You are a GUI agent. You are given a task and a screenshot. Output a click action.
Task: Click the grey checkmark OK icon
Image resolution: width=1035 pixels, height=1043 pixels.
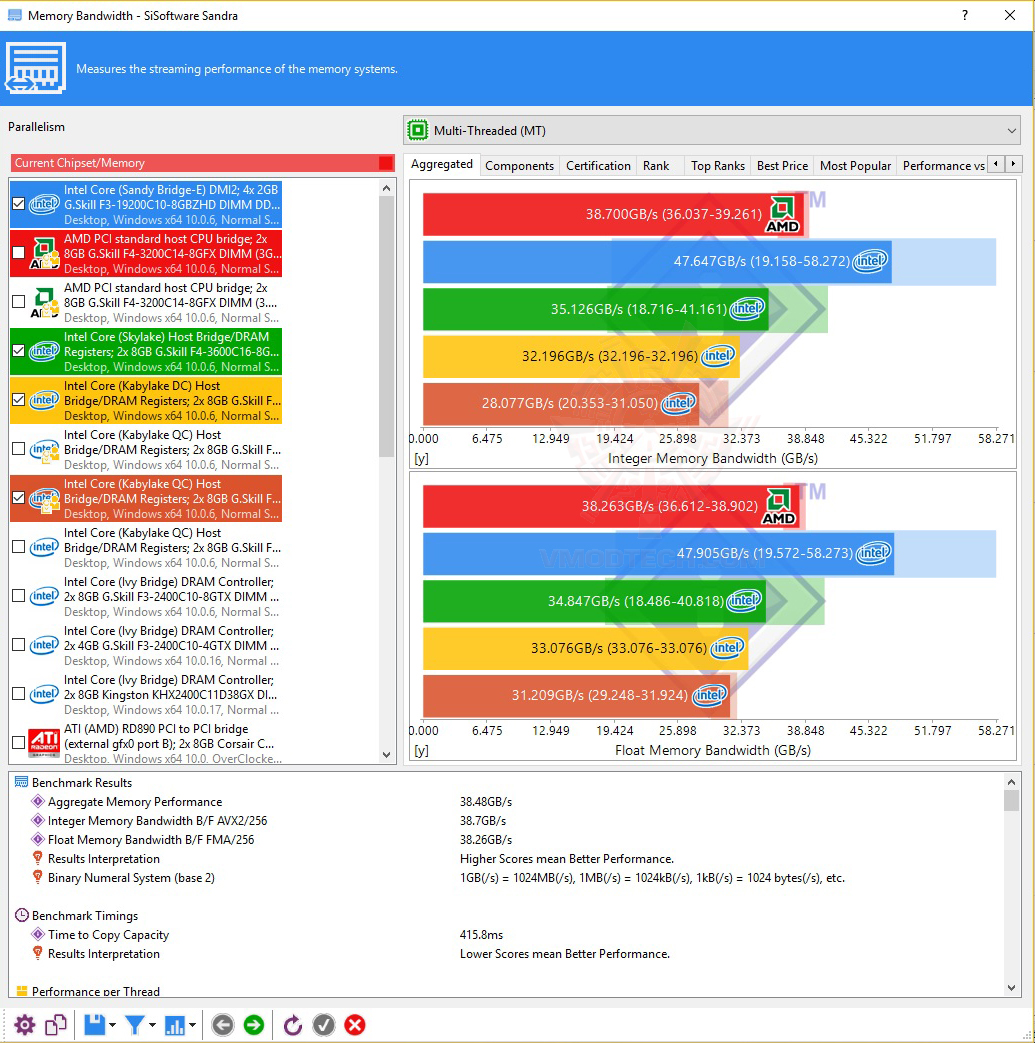click(x=324, y=1025)
